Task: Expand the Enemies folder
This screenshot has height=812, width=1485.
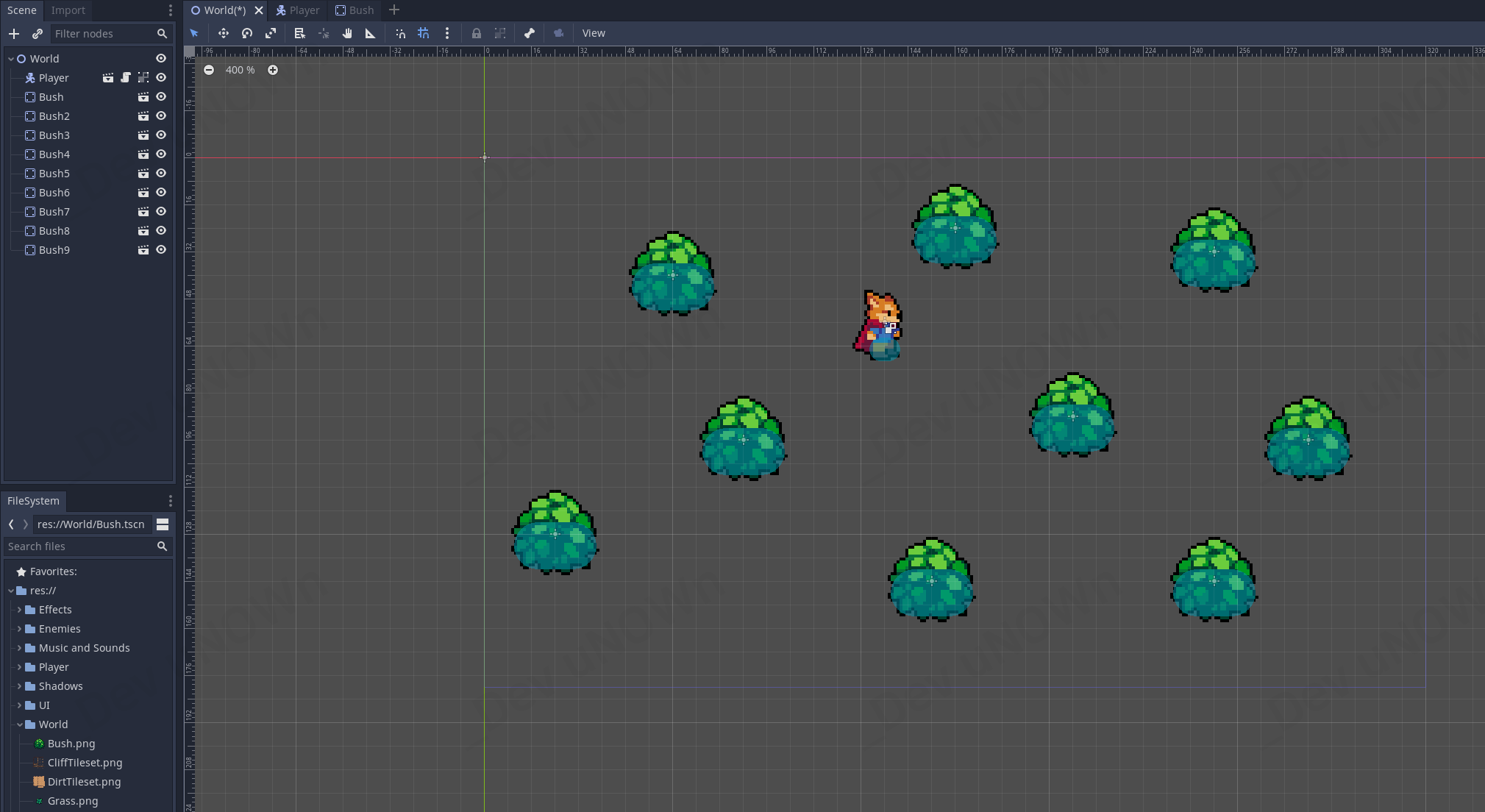Action: tap(19, 629)
